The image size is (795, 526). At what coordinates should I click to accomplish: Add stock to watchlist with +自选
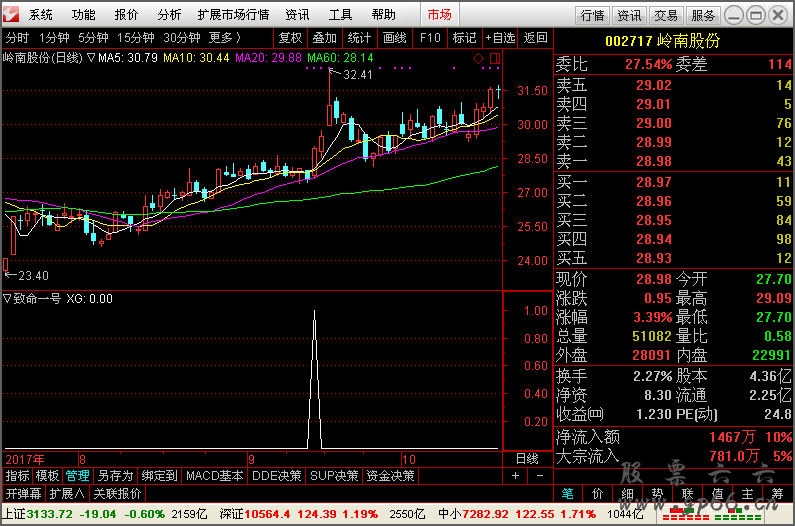coord(500,38)
